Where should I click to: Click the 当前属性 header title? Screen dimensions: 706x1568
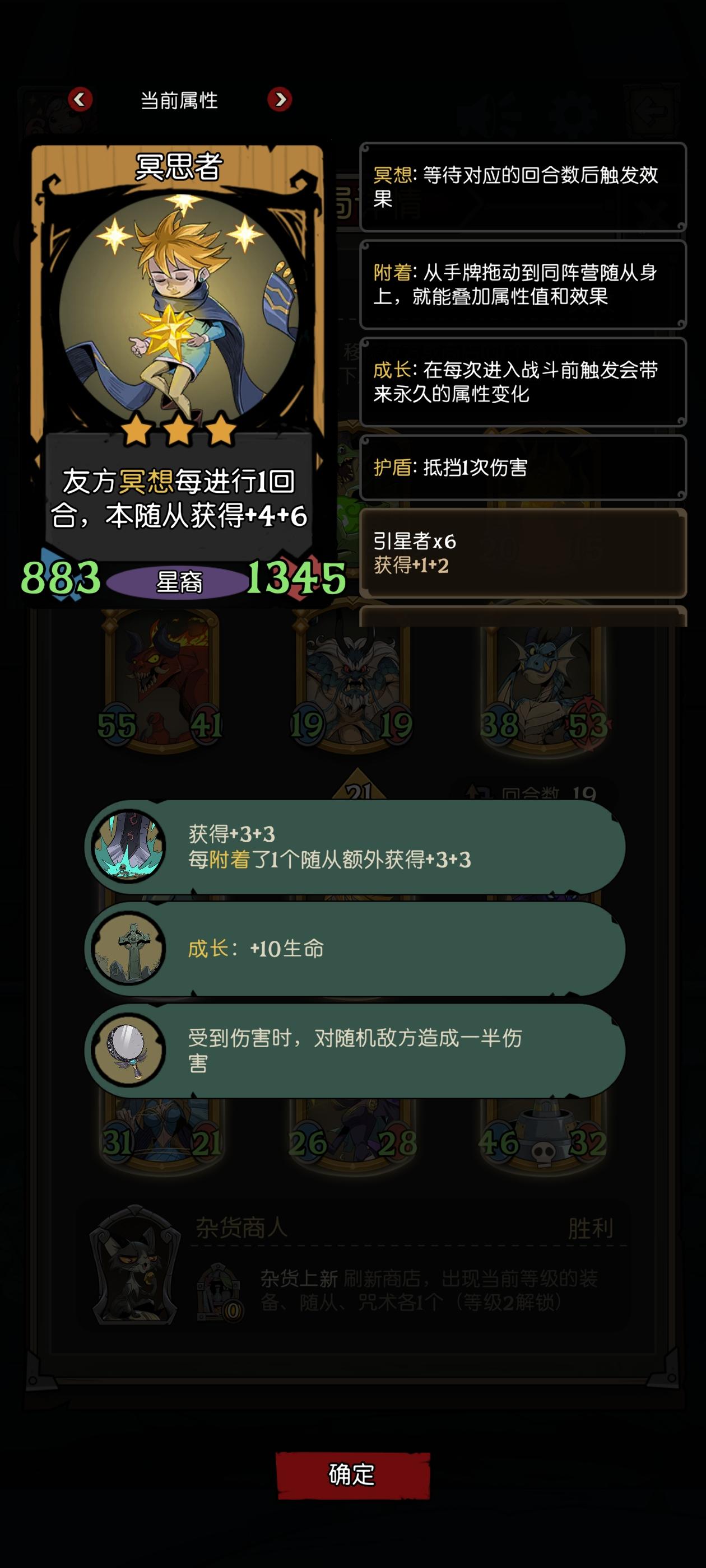(x=179, y=100)
